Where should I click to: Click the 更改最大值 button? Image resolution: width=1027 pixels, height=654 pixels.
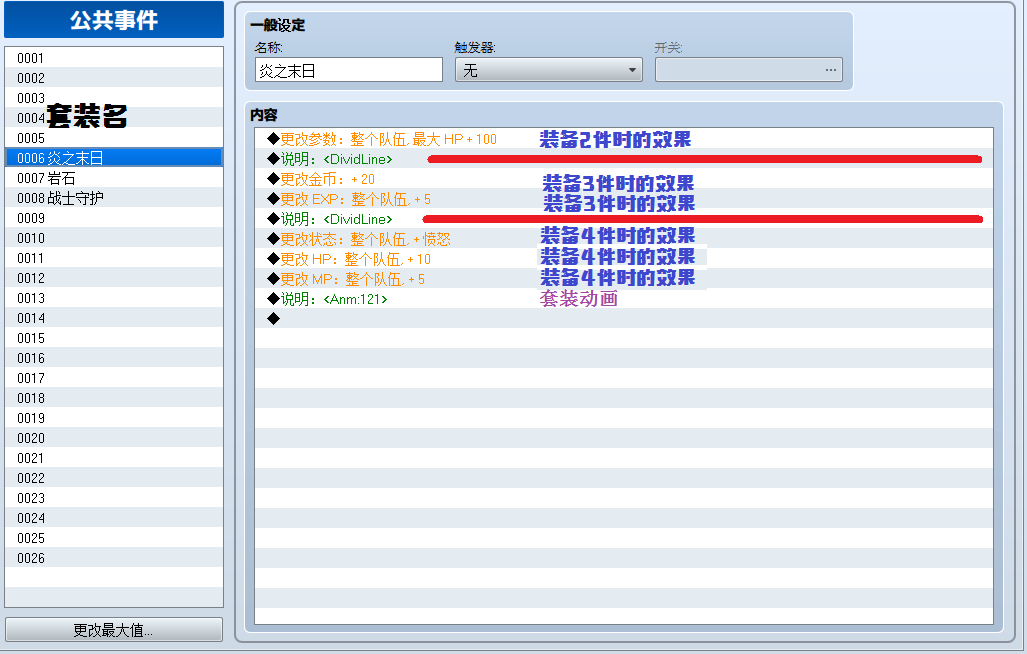coord(113,630)
